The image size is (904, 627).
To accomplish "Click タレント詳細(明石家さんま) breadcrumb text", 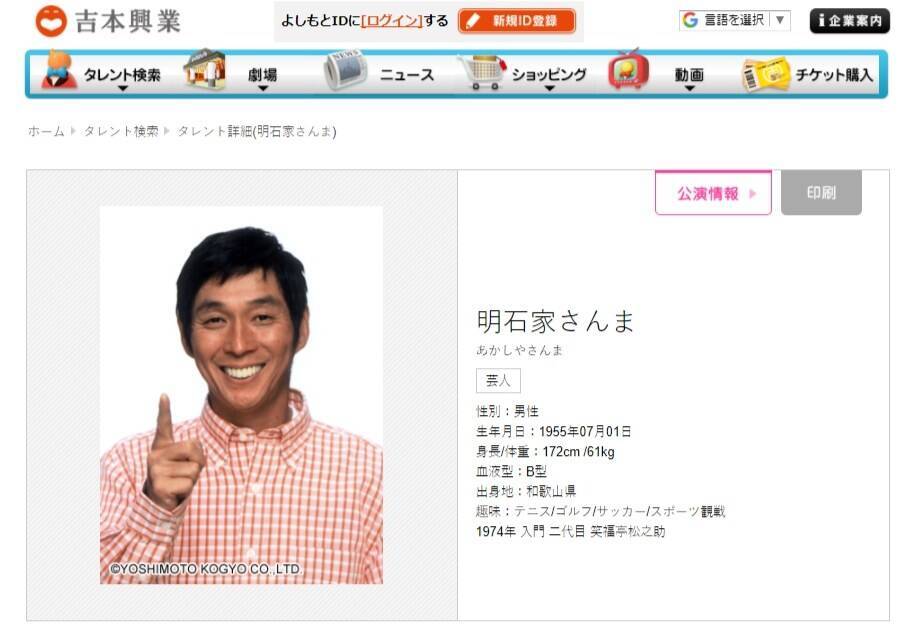I will point(257,131).
